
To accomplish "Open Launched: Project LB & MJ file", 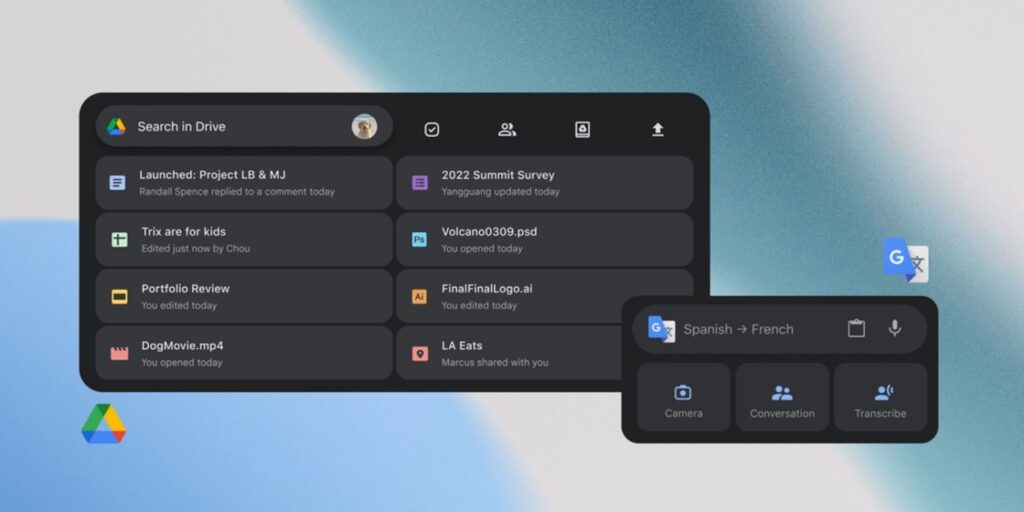I will pyautogui.click(x=244, y=183).
